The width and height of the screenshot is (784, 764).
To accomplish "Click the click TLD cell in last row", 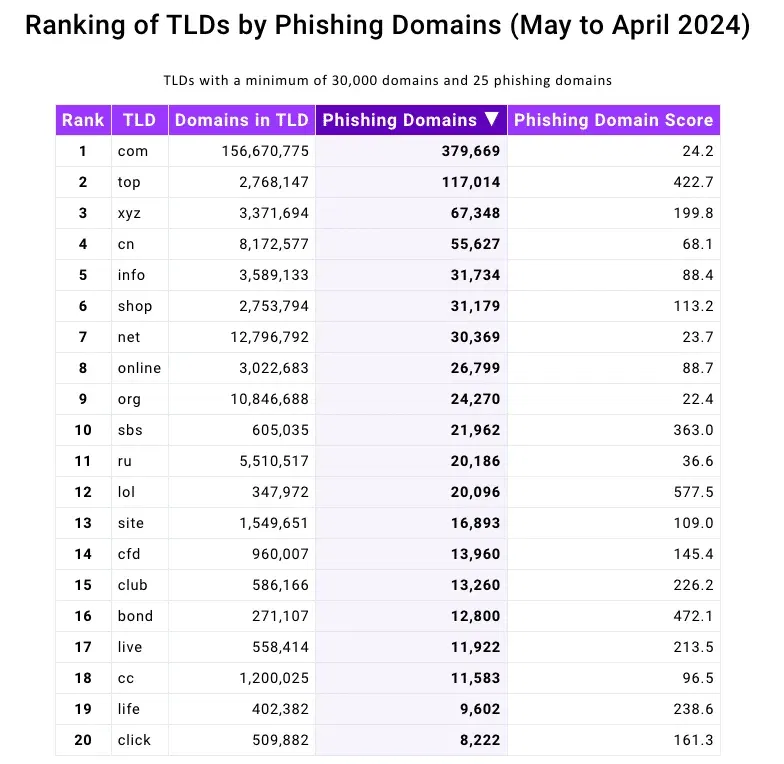I will [134, 740].
